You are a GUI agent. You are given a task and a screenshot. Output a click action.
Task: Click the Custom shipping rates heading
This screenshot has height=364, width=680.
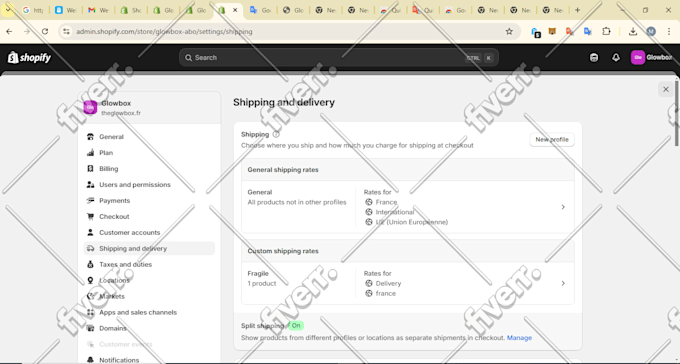(x=283, y=251)
